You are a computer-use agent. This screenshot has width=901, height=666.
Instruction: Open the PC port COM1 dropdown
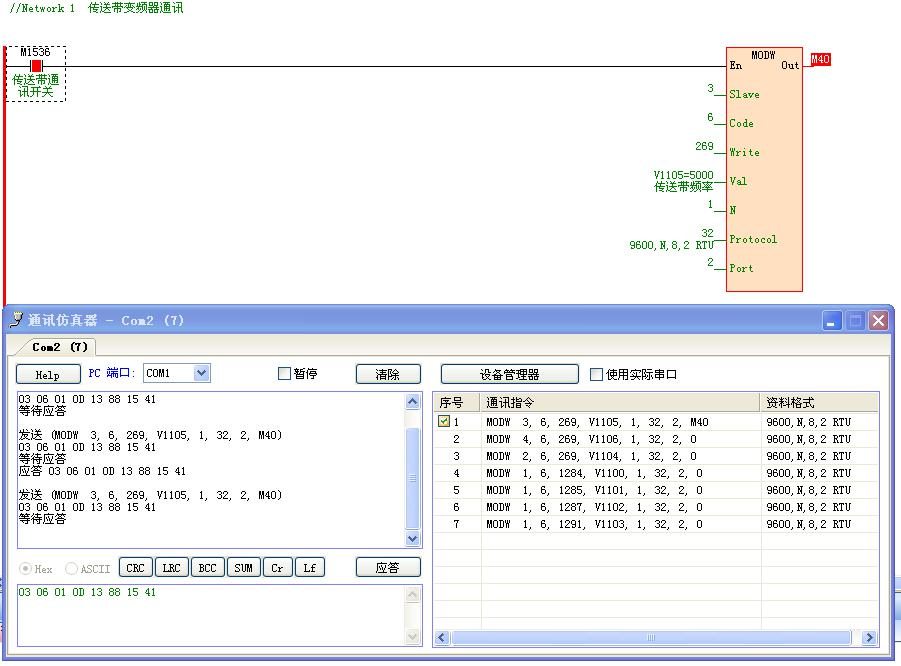tap(201, 373)
